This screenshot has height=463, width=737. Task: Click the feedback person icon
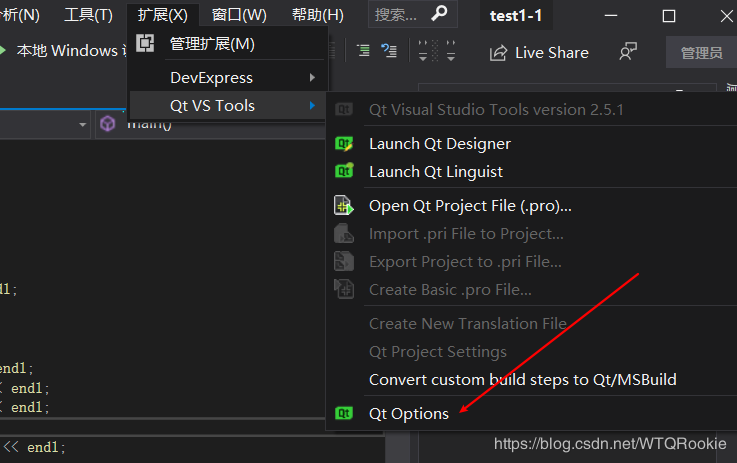click(x=628, y=53)
